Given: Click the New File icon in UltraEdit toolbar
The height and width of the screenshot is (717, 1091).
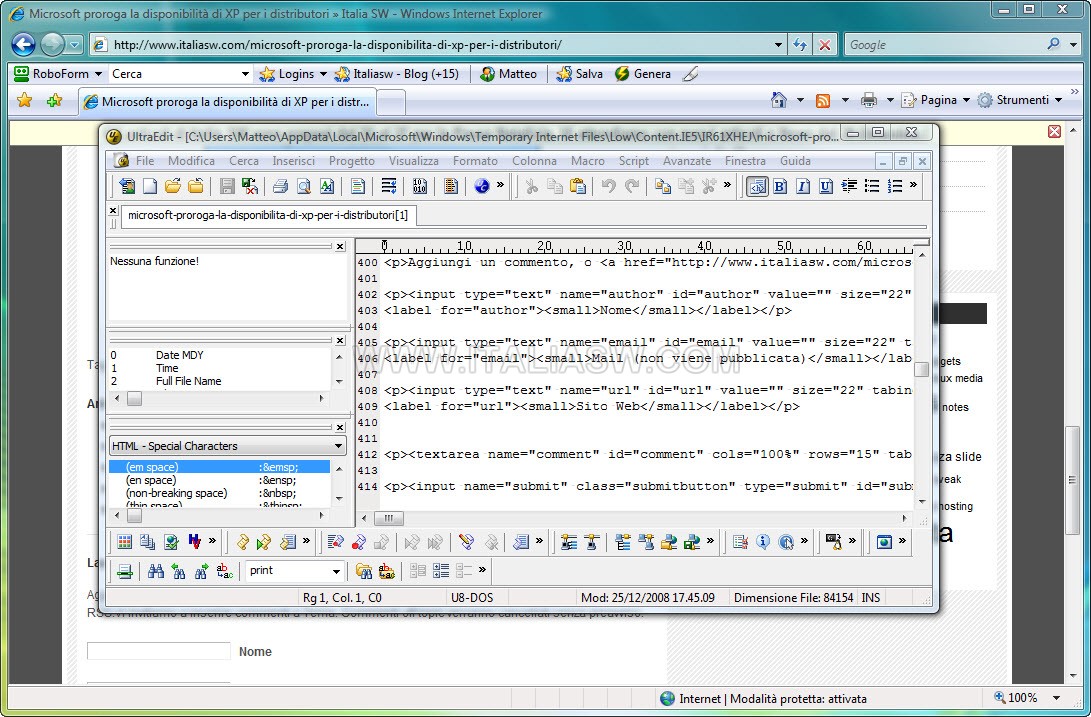Looking at the screenshot, I should coord(150,186).
